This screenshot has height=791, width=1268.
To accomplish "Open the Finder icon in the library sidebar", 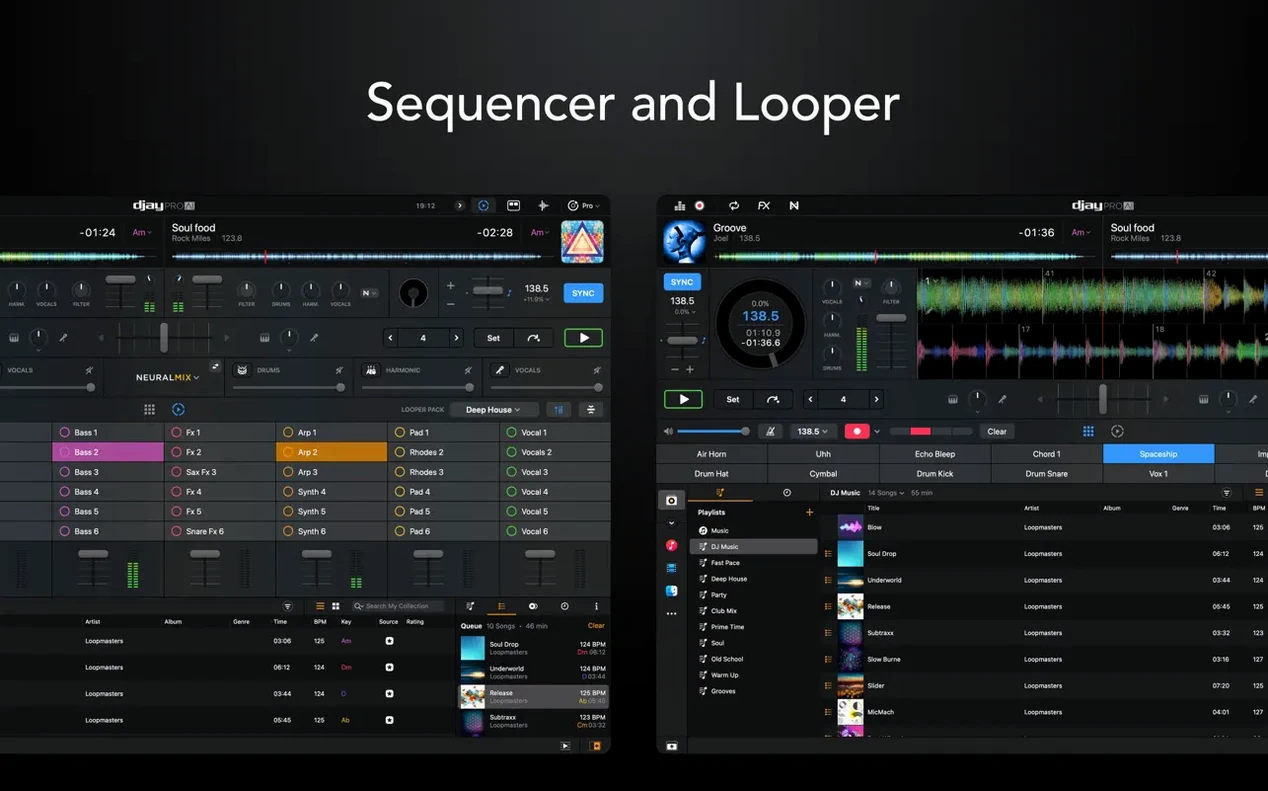I will click(671, 591).
